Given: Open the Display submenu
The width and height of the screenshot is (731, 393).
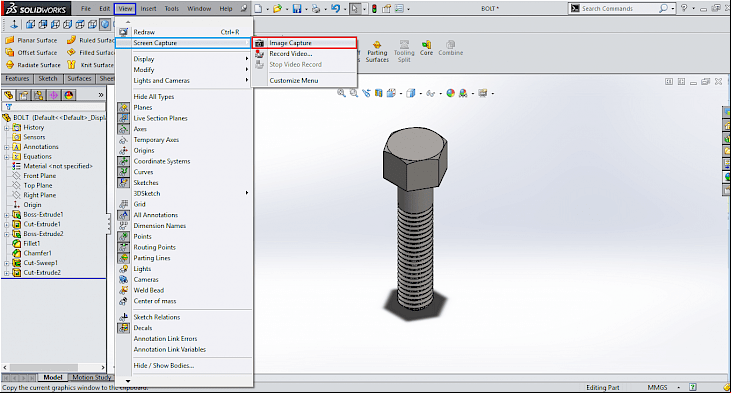Looking at the screenshot, I should pos(184,59).
